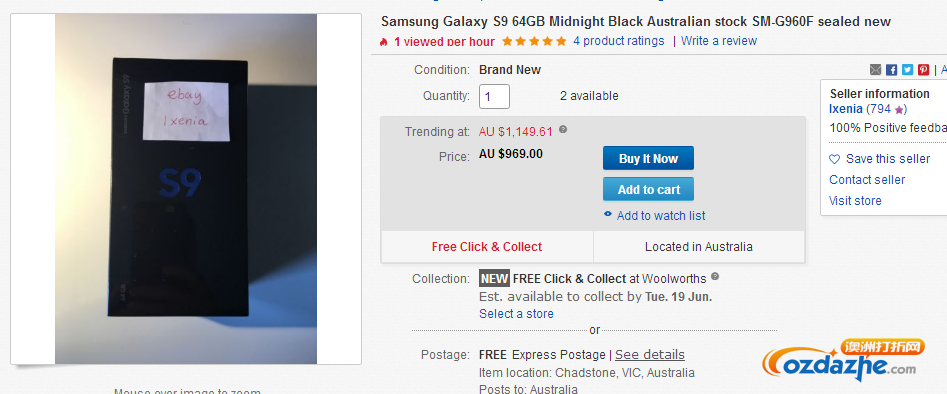Screen dimensions: 947x394
Task: Click the eye icon for watch list
Action: click(608, 215)
